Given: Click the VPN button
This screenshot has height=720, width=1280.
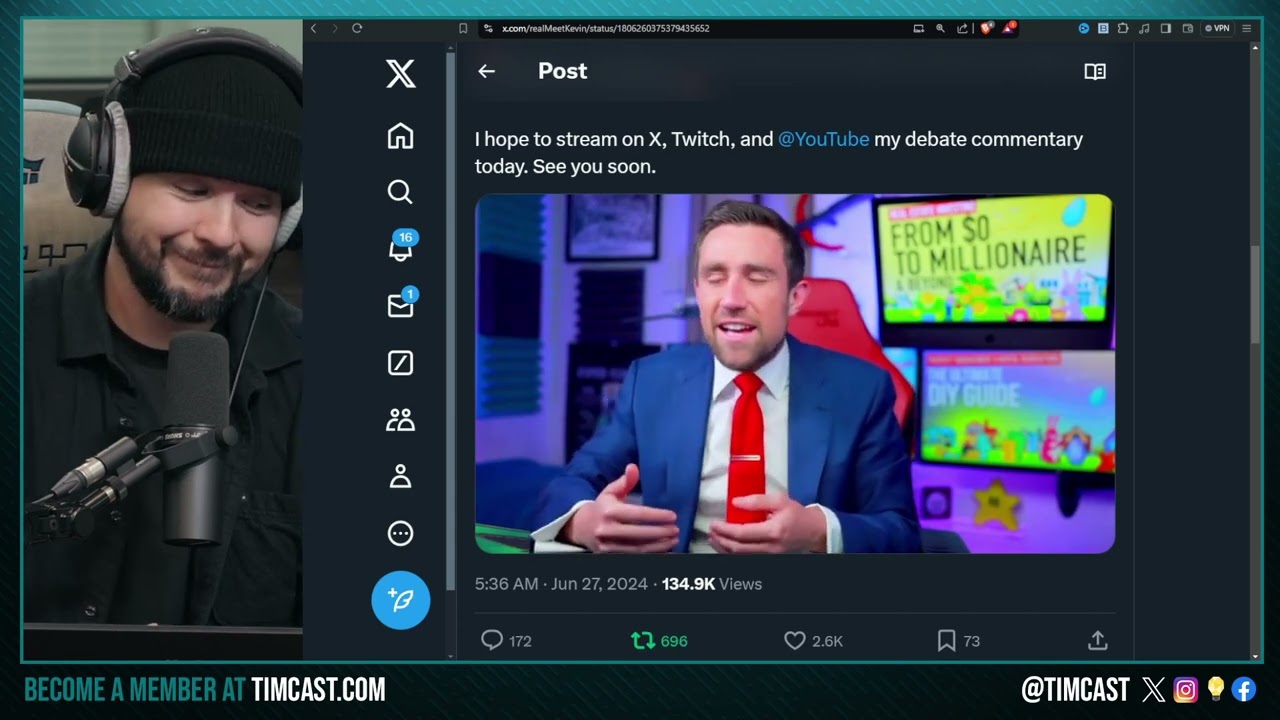Looking at the screenshot, I should [x=1217, y=28].
